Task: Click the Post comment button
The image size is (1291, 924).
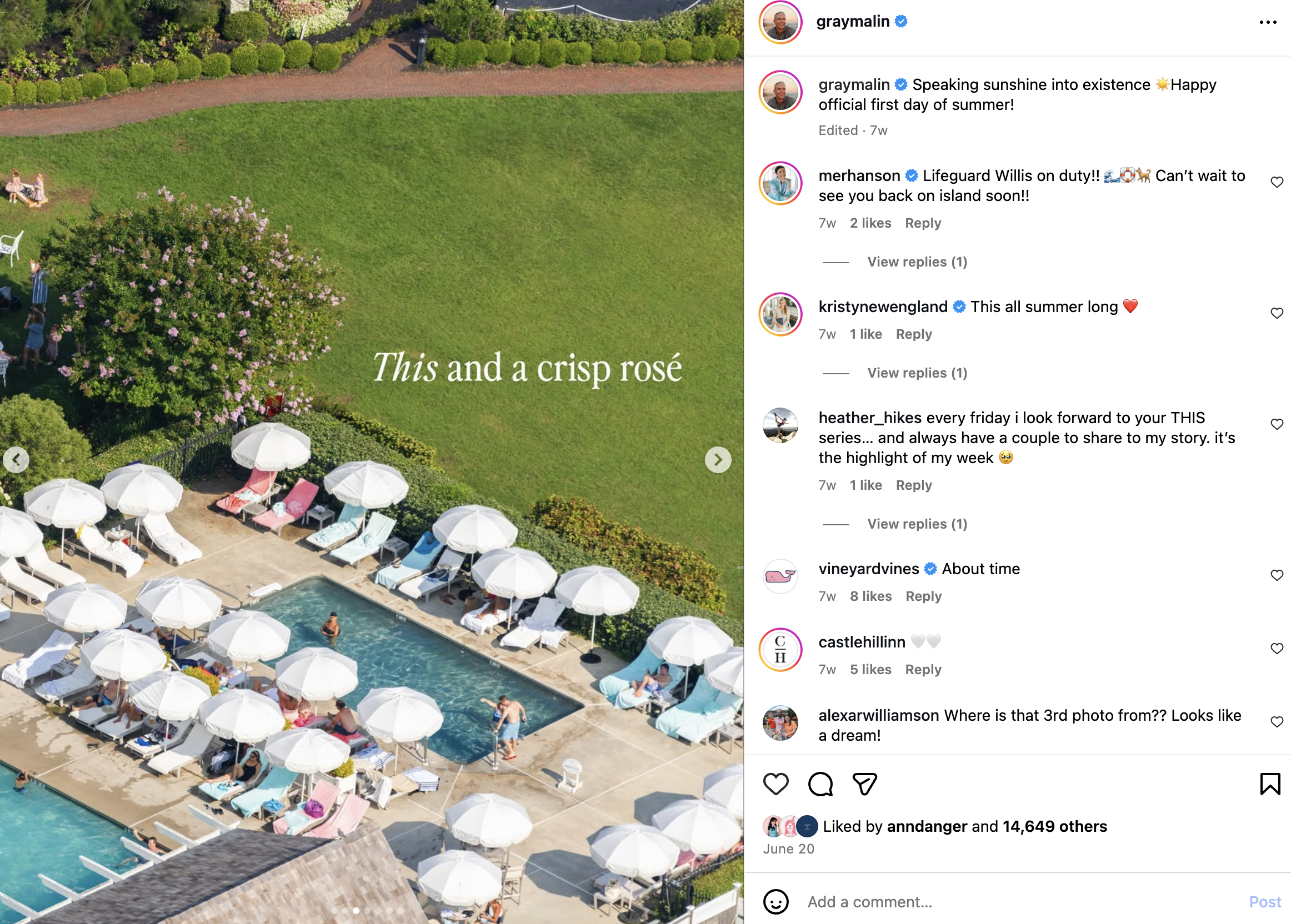Action: pyautogui.click(x=1264, y=902)
